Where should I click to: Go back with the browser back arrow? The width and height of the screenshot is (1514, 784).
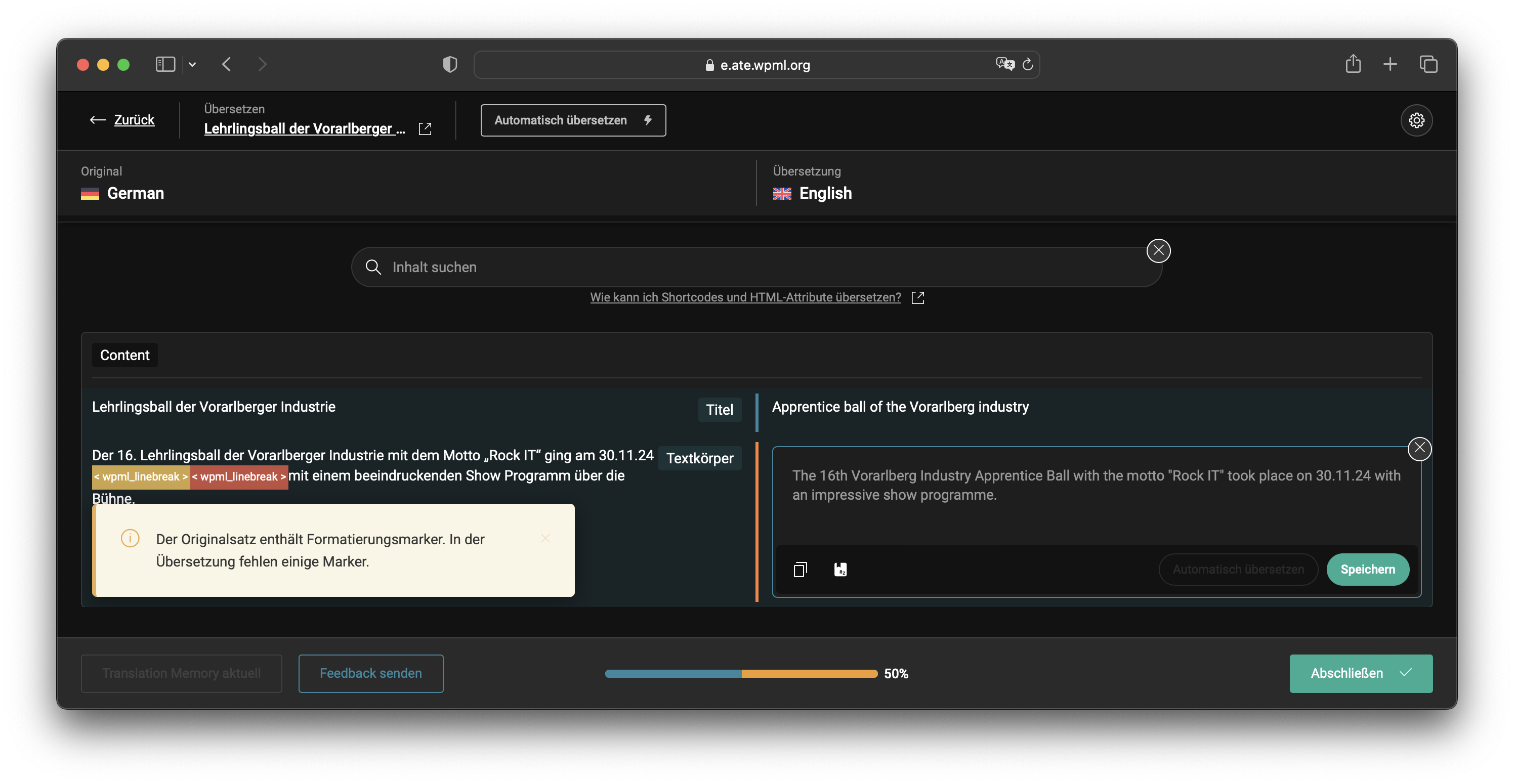[227, 65]
